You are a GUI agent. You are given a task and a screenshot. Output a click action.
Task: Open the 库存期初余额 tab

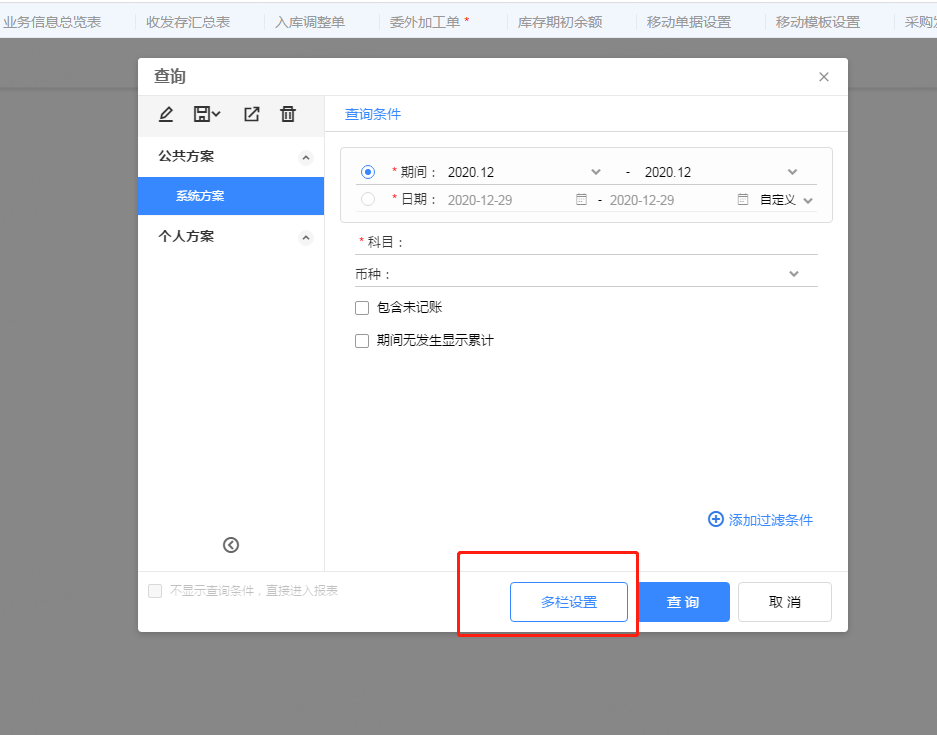click(560, 22)
